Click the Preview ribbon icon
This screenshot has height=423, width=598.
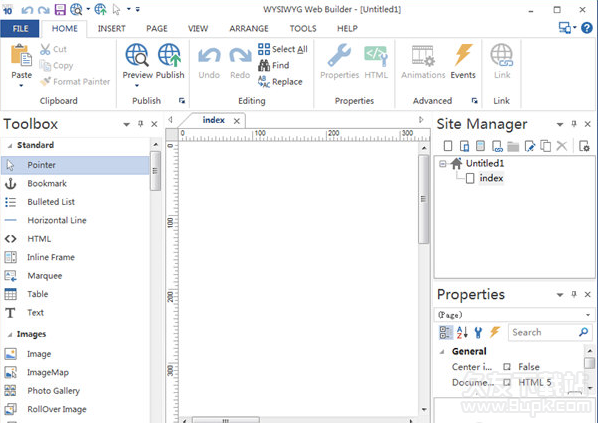tap(137, 56)
